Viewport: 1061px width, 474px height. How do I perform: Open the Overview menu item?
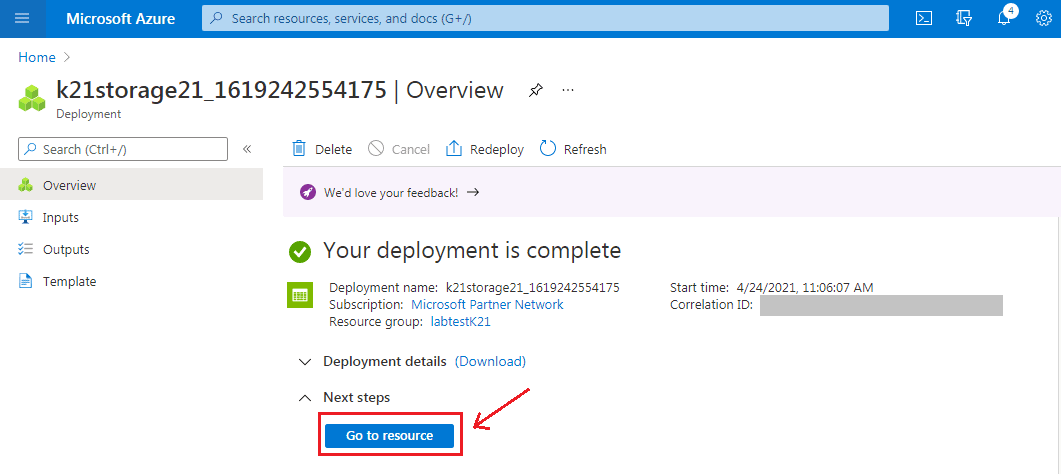point(131,185)
